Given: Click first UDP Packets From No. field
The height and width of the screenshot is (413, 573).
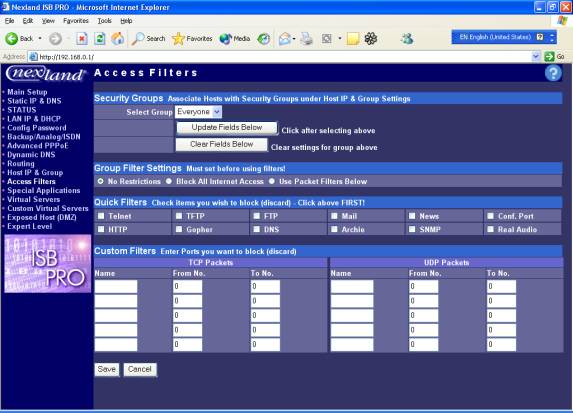Looking at the screenshot, I should (424, 287).
